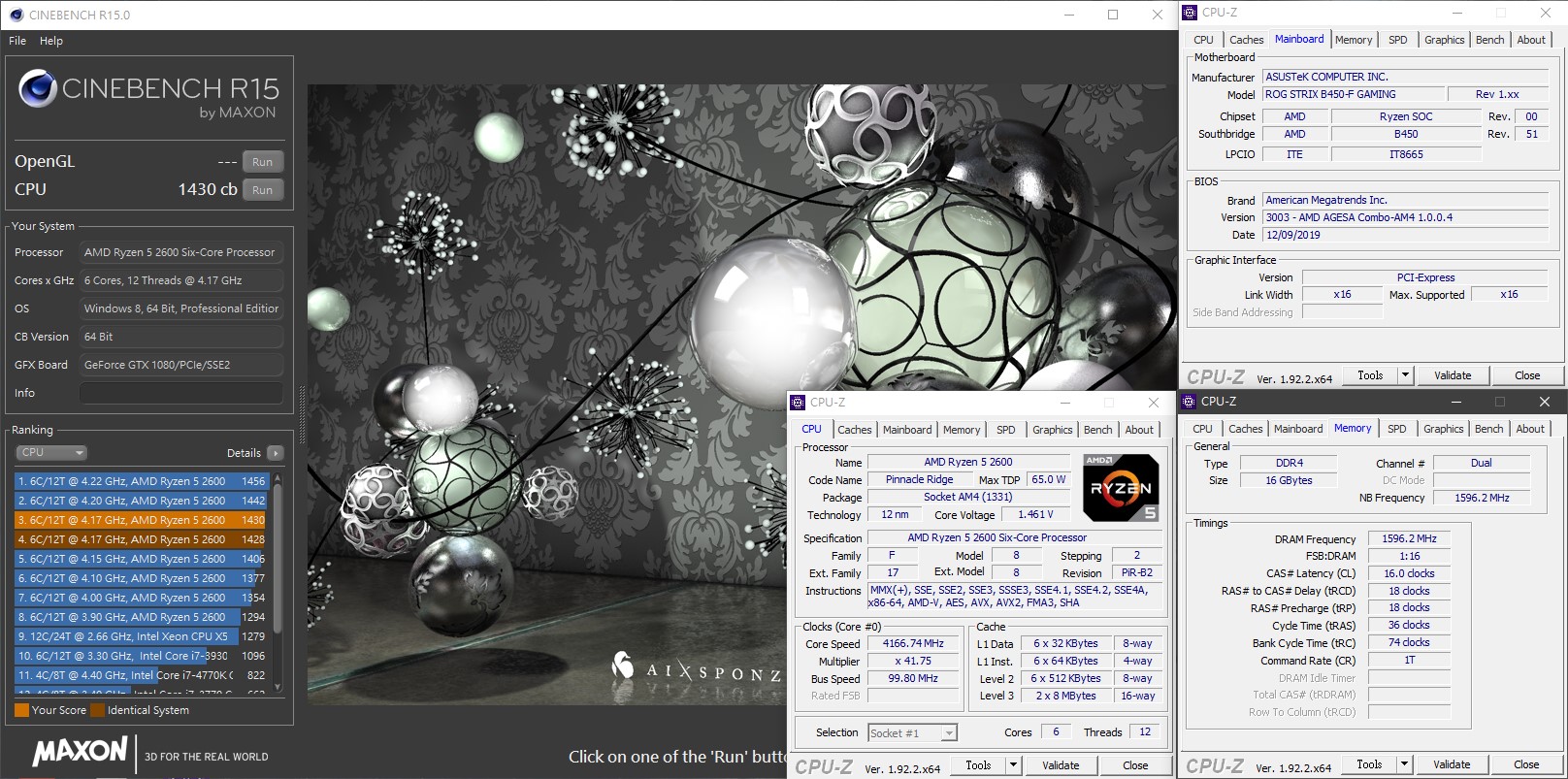The width and height of the screenshot is (1568, 779).
Task: Switch to SPD tab in CPU-Z CPU window
Action: click(x=1006, y=430)
